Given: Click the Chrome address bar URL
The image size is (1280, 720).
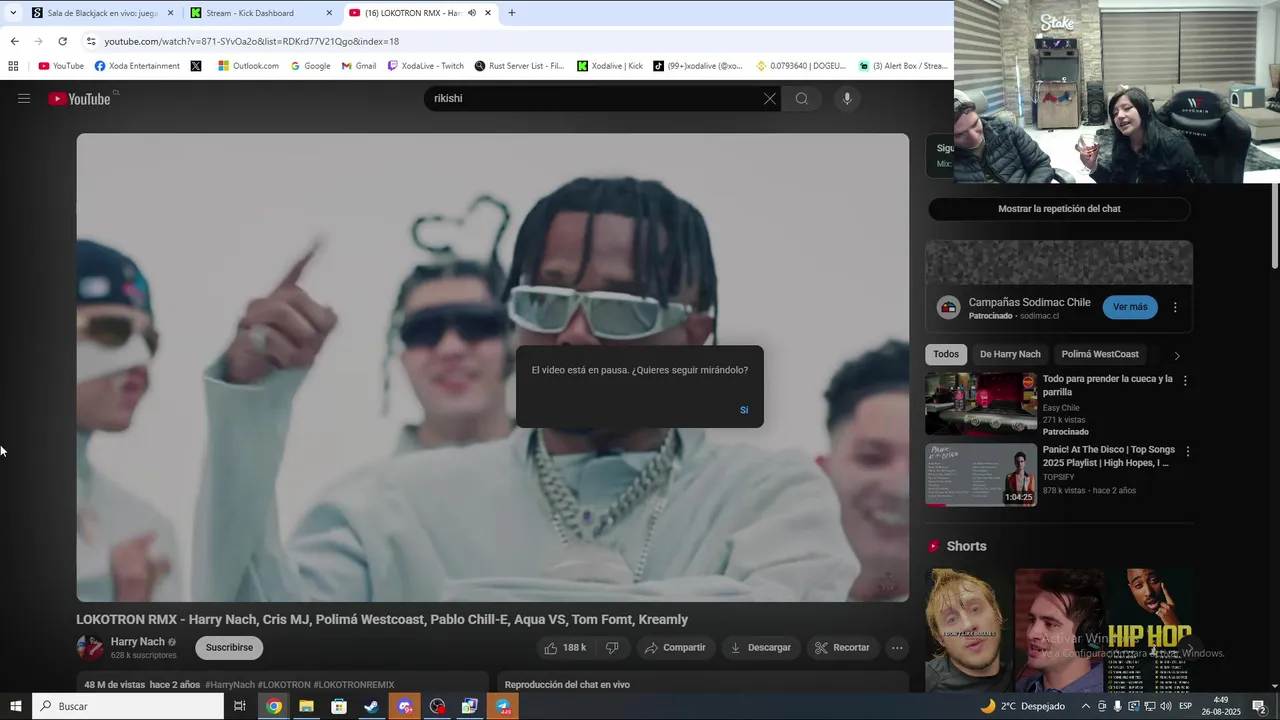Looking at the screenshot, I should pyautogui.click(x=252, y=41).
